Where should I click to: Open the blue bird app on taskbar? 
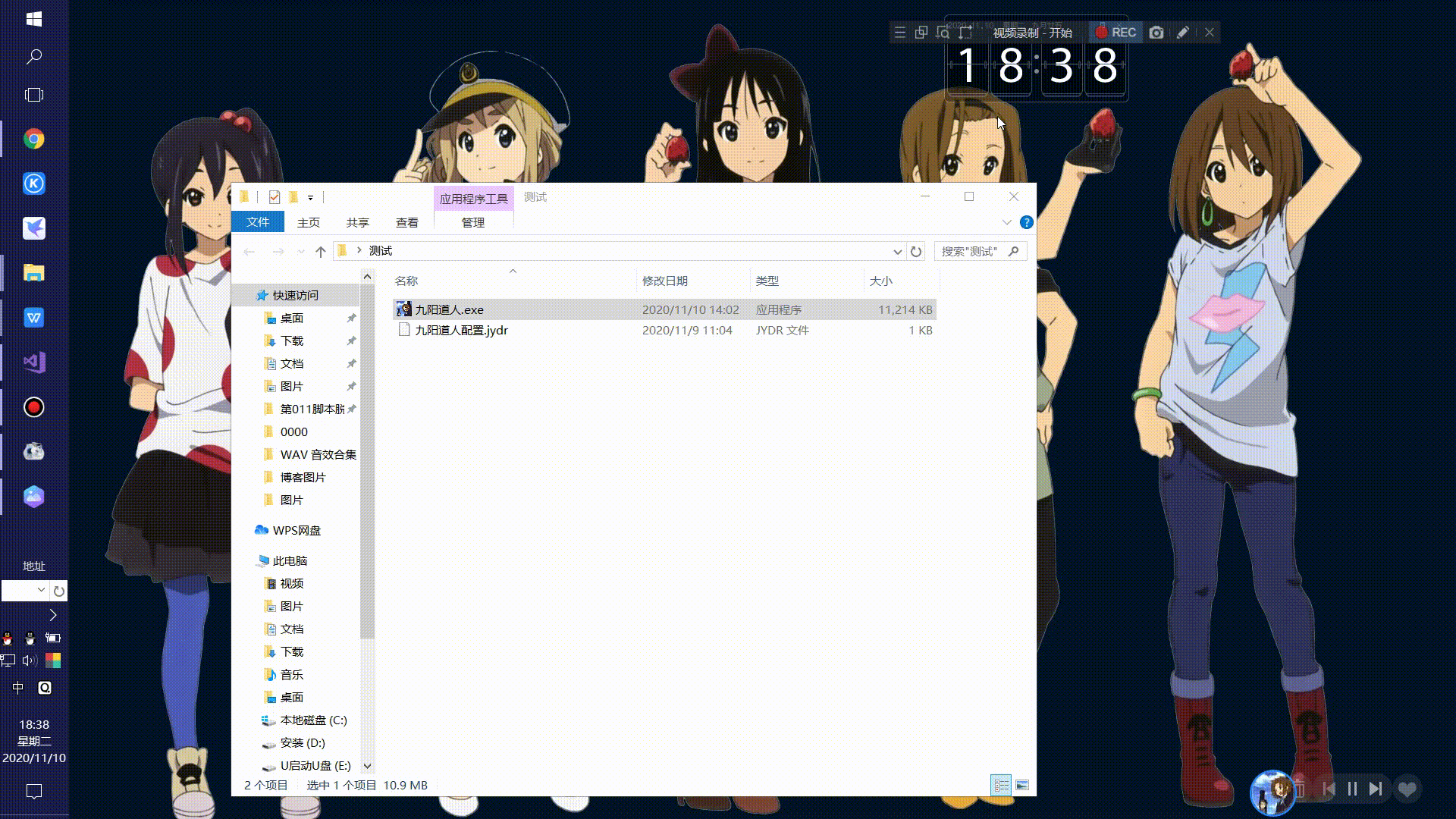[x=33, y=228]
